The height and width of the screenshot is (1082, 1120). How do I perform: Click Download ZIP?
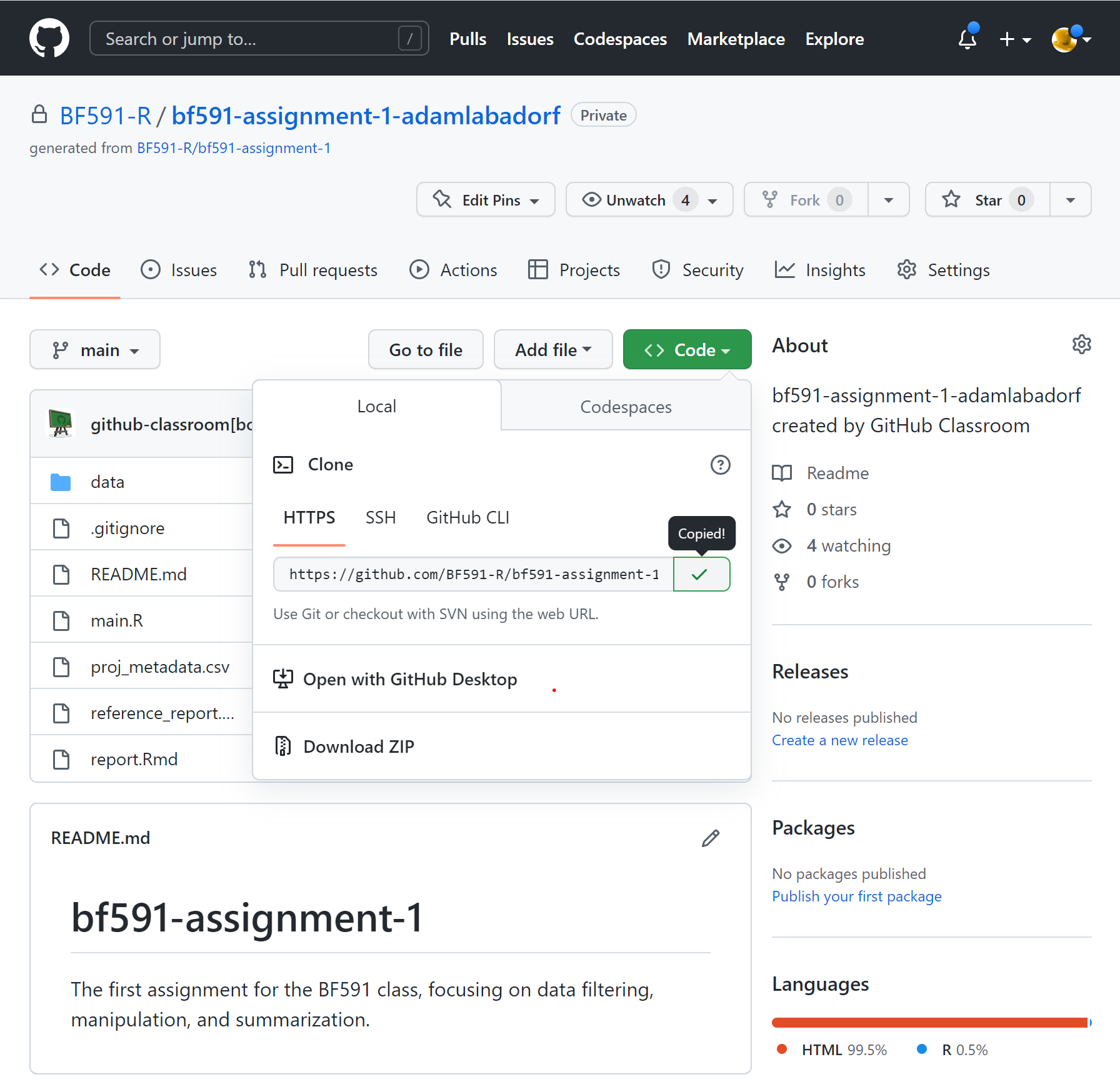click(x=358, y=747)
